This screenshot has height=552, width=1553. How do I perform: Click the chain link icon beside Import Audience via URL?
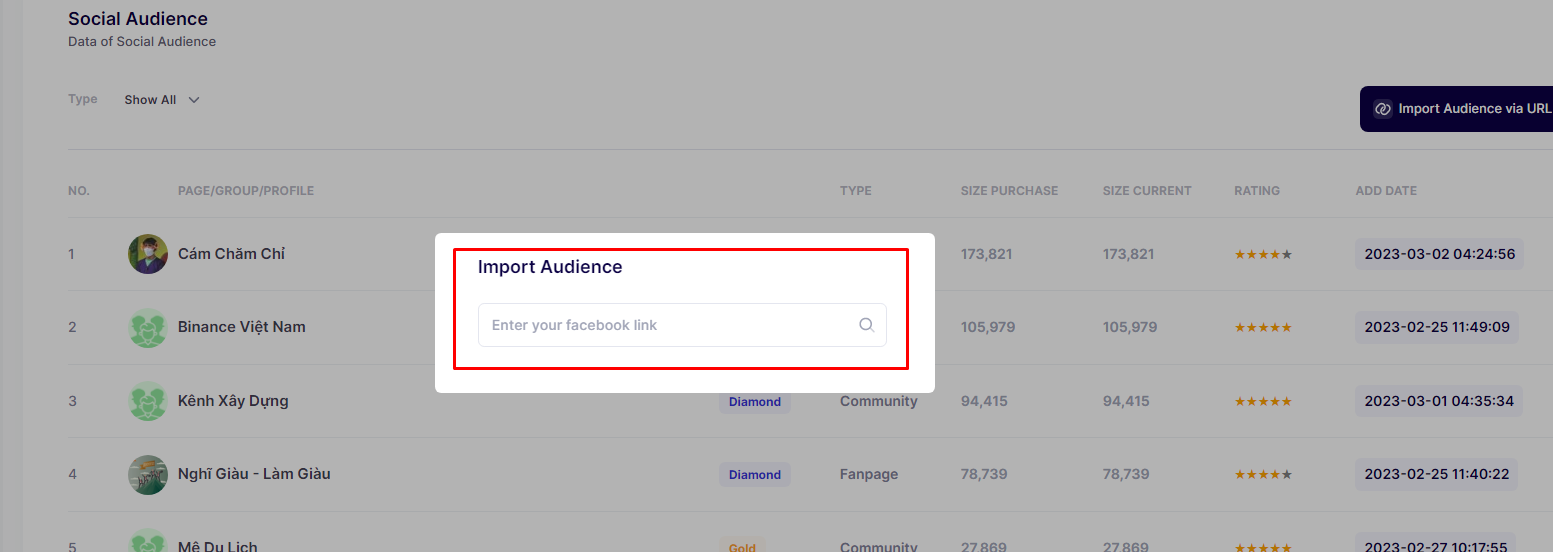(x=1383, y=109)
